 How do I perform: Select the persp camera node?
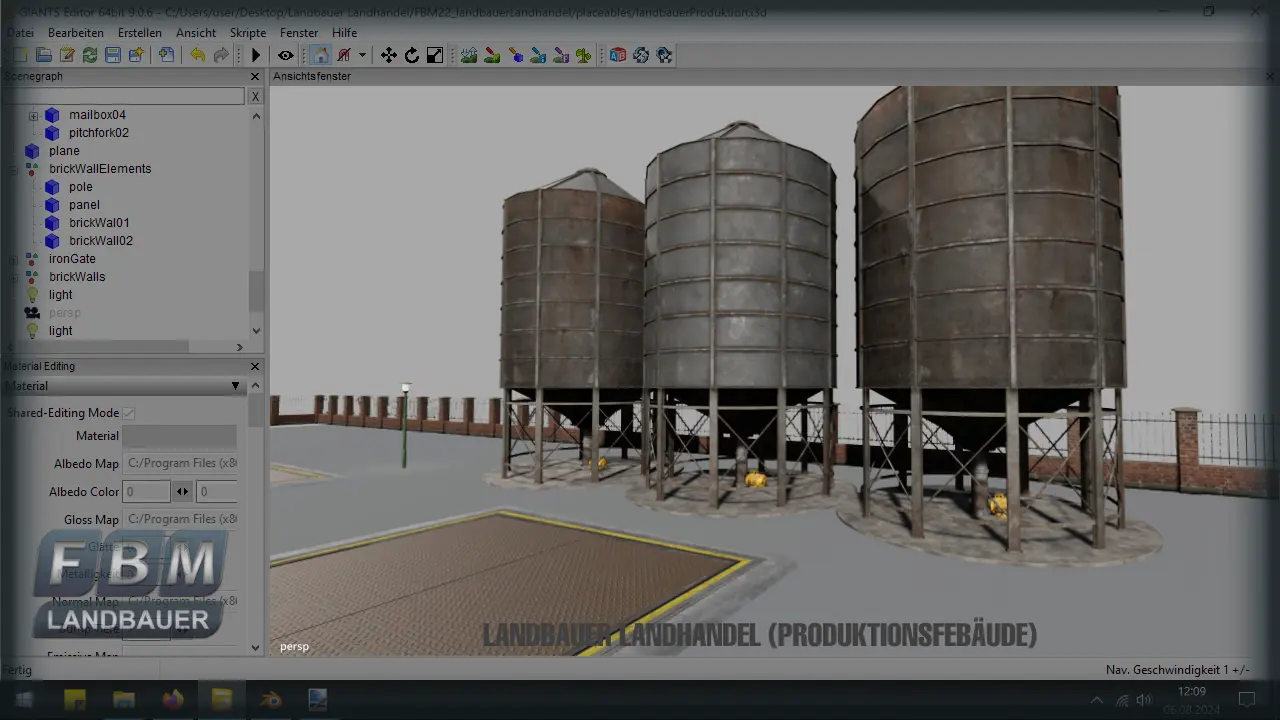[65, 313]
